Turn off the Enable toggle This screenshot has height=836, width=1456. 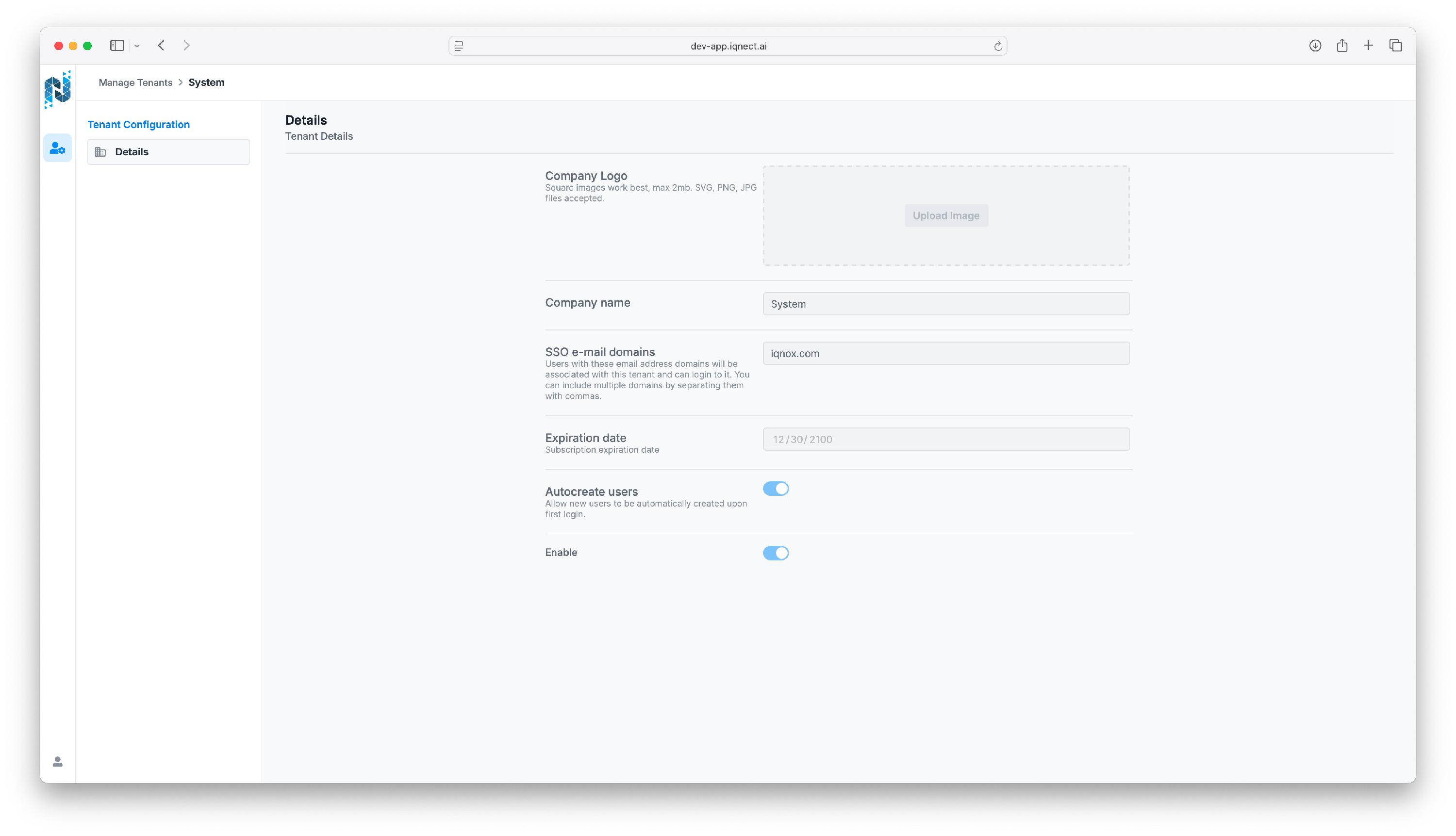pyautogui.click(x=776, y=553)
